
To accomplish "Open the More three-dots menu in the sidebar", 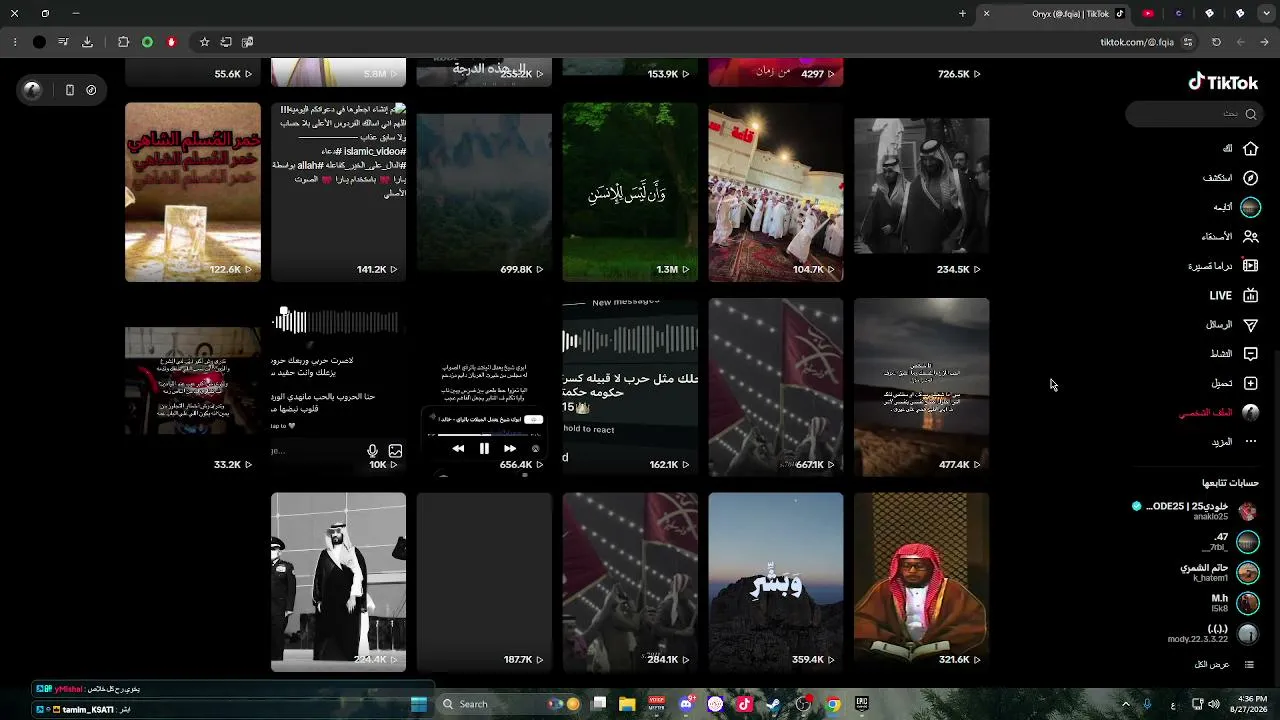I will [1250, 442].
